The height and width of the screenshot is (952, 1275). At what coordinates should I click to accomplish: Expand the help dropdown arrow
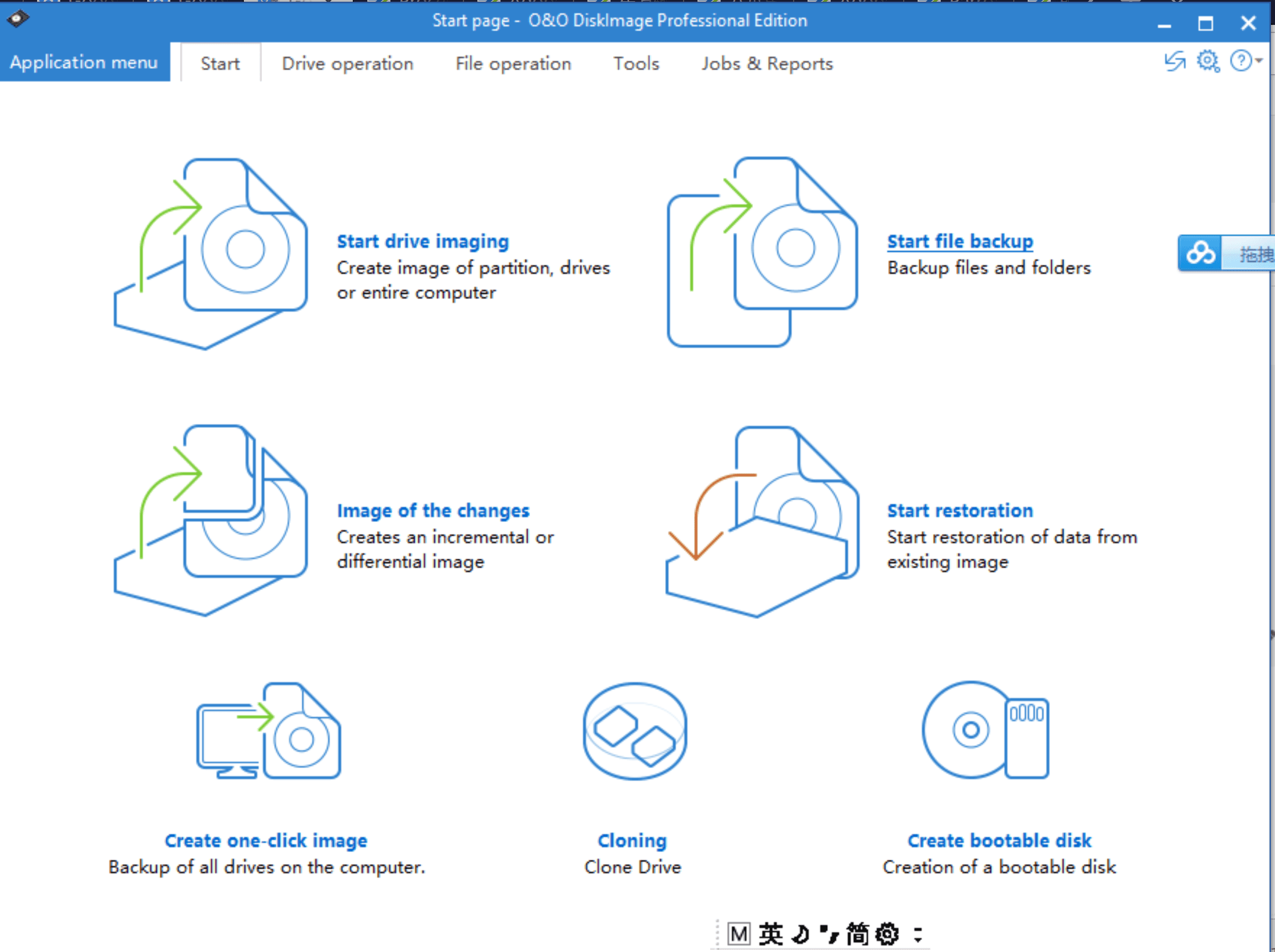[x=1259, y=61]
